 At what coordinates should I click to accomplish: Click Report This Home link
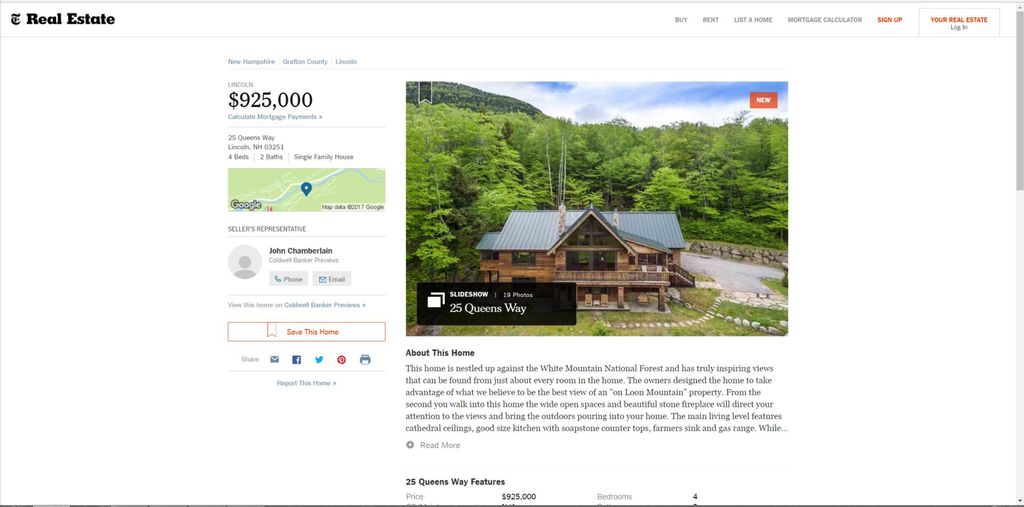(306, 383)
